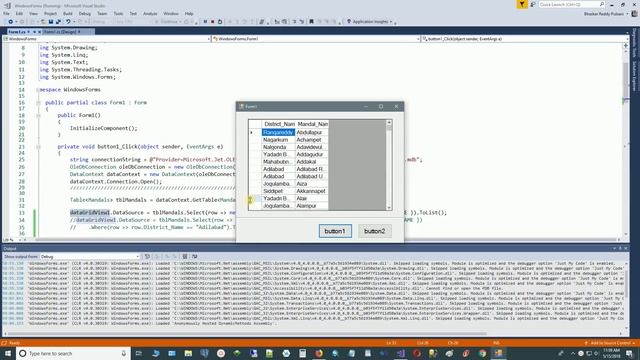Click the Undo arrow icon

pyautogui.click(x=68, y=22)
